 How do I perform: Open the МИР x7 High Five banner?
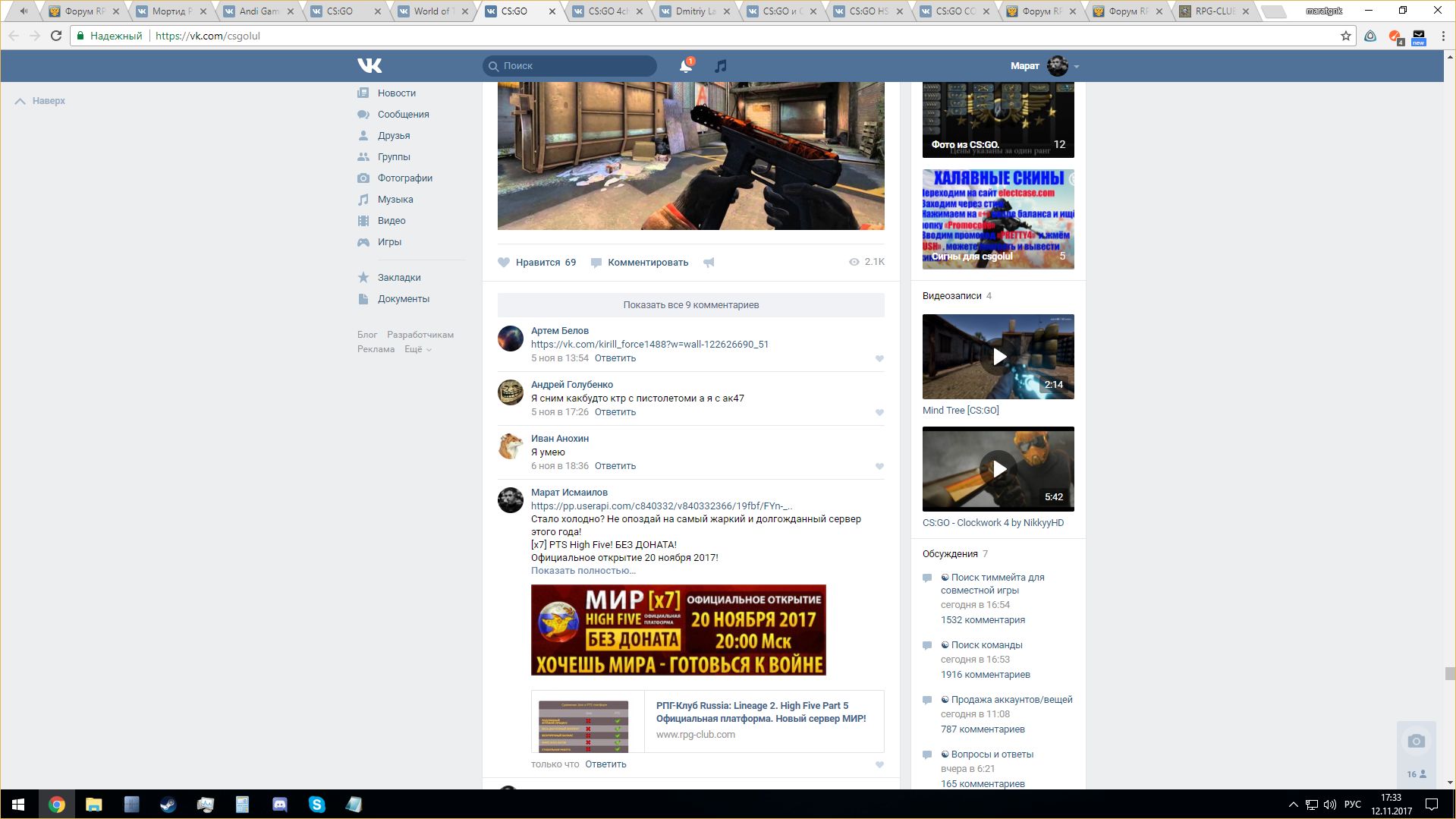point(678,630)
